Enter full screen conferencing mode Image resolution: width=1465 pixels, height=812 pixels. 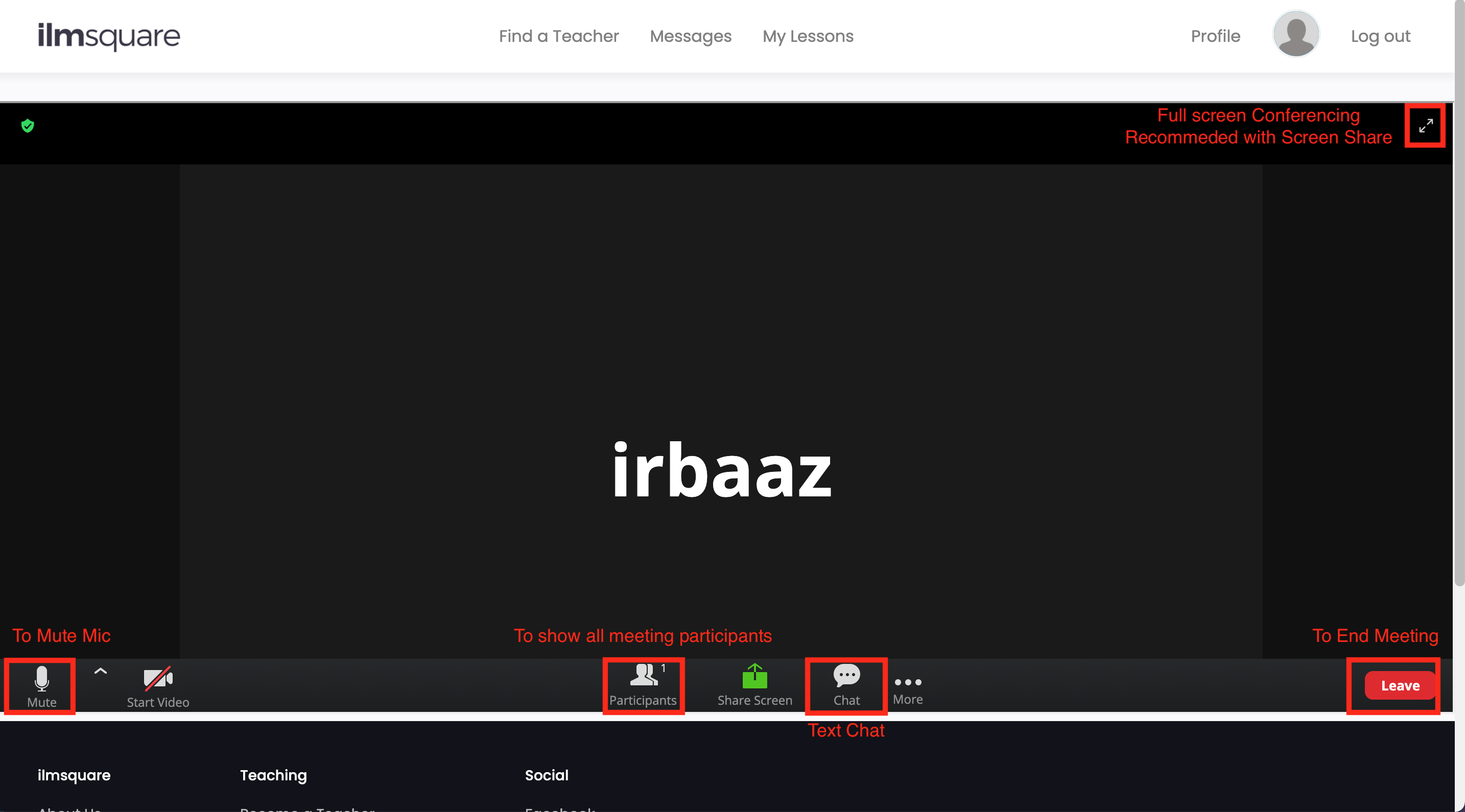[1425, 126]
